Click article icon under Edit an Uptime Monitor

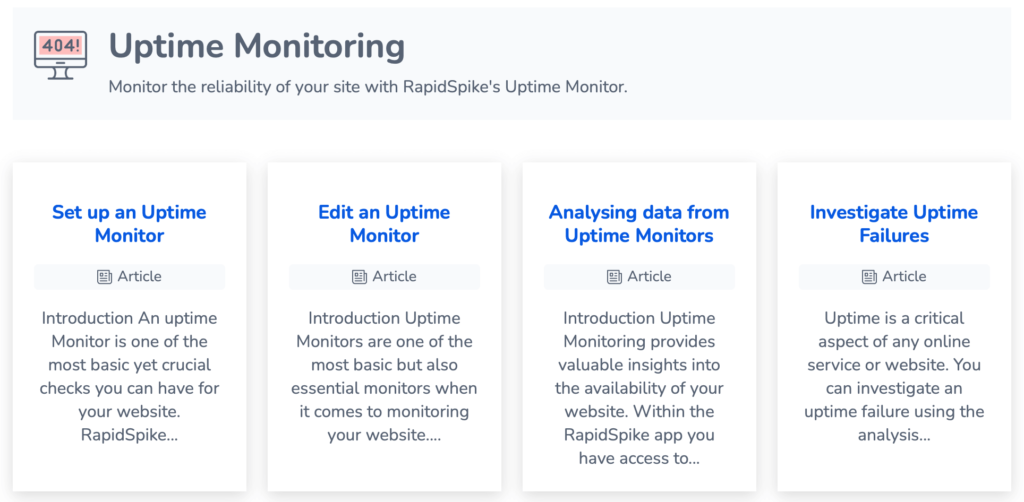[359, 277]
